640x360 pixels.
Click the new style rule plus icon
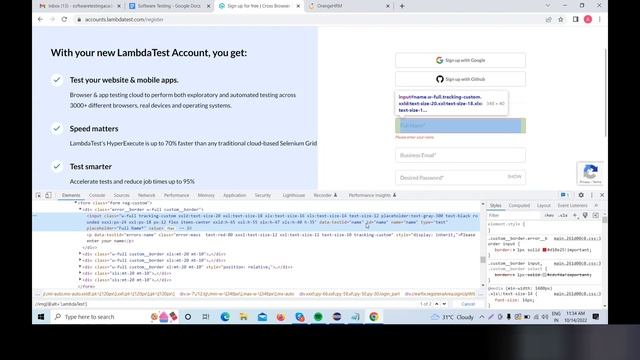(575, 215)
